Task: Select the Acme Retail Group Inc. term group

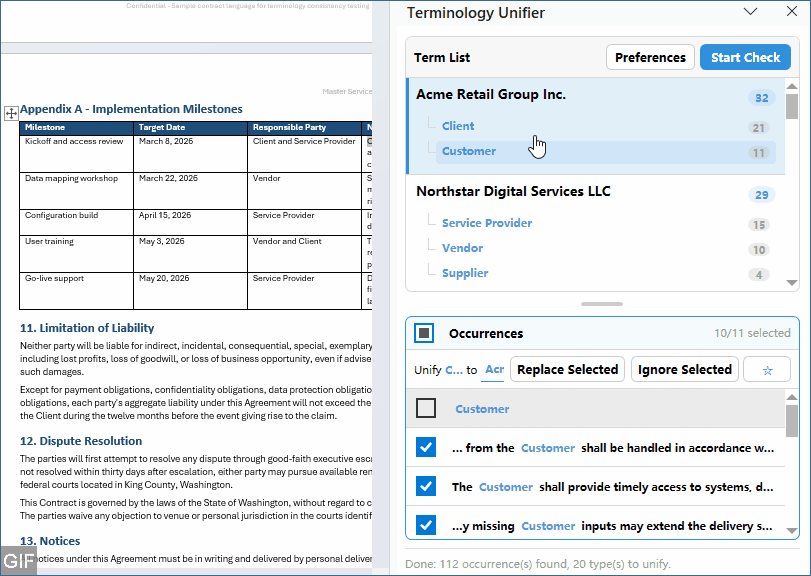Action: (491, 94)
